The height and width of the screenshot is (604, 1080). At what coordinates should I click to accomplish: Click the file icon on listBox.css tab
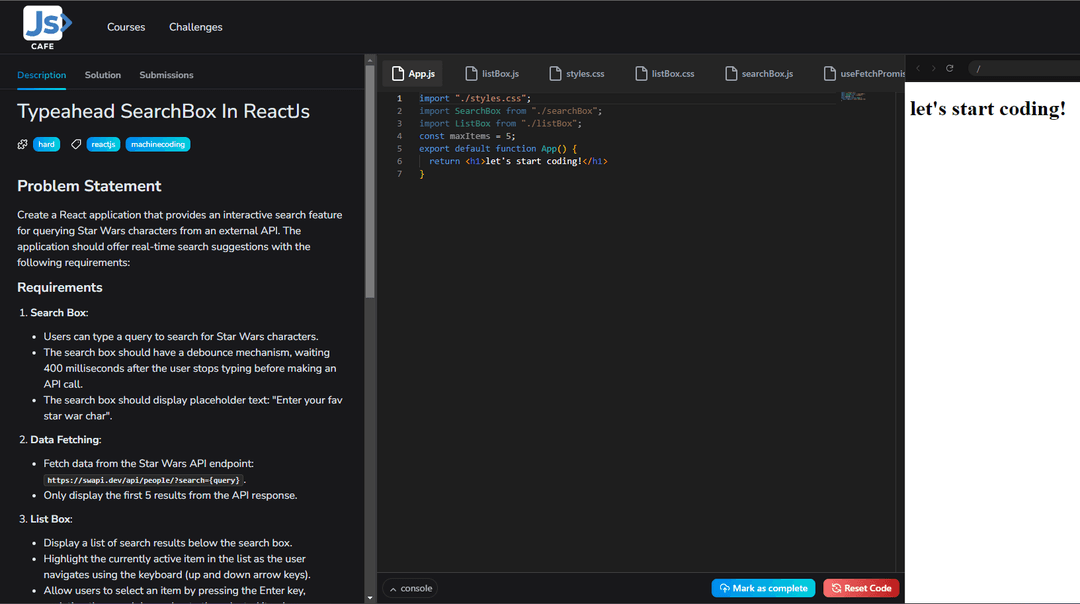[641, 74]
